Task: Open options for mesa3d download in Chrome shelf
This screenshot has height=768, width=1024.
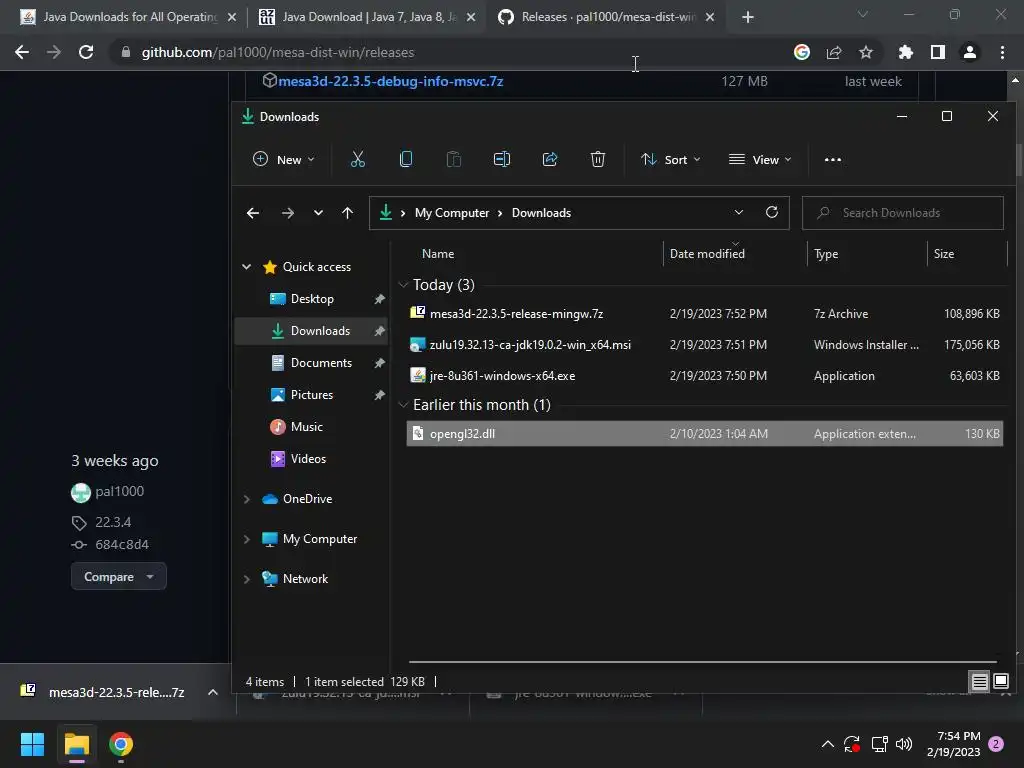Action: [x=212, y=692]
